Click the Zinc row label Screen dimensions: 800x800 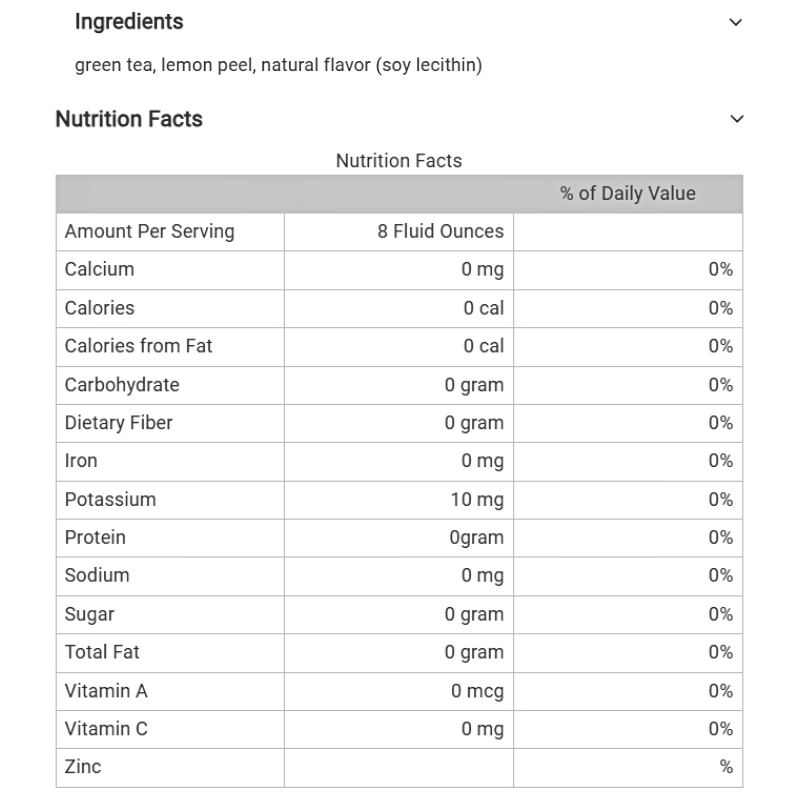[83, 767]
